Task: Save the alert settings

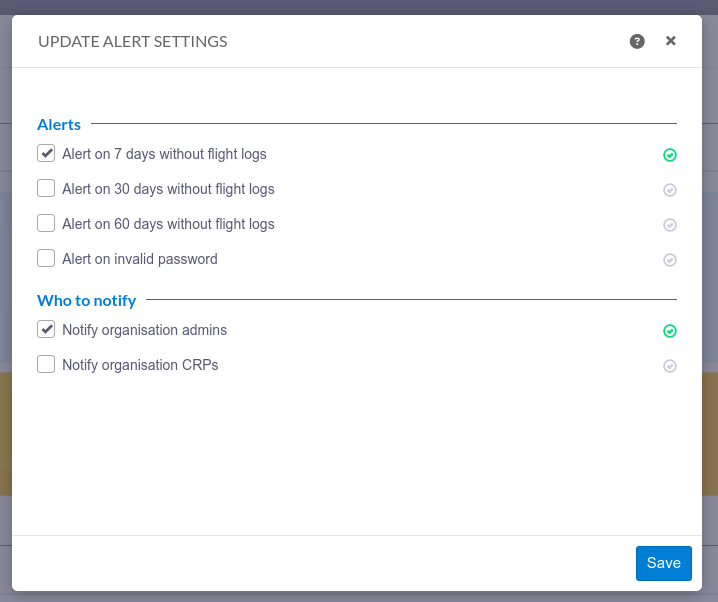Action: 664,563
